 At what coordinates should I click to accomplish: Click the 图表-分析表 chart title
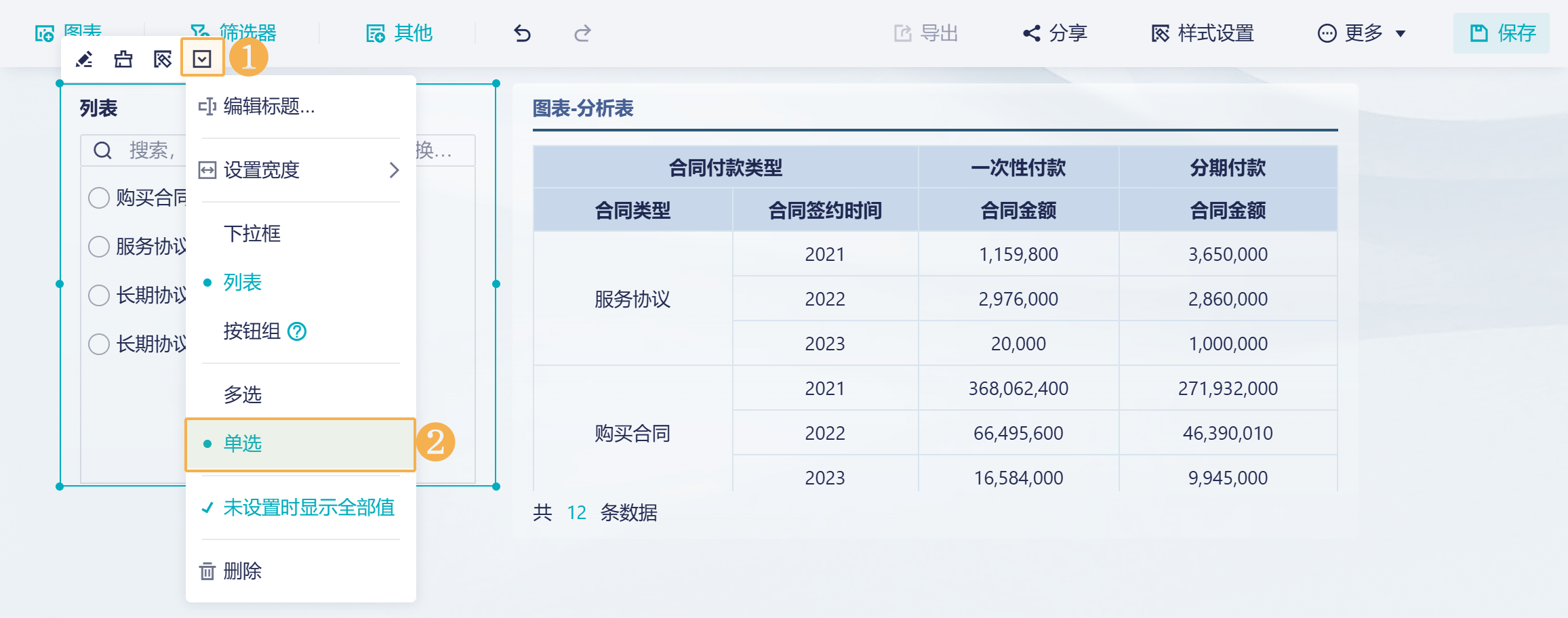click(583, 108)
